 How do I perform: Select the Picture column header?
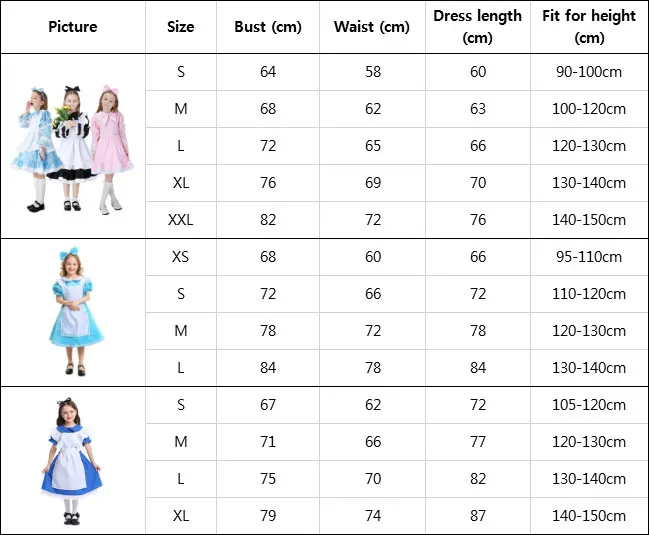[x=73, y=27]
